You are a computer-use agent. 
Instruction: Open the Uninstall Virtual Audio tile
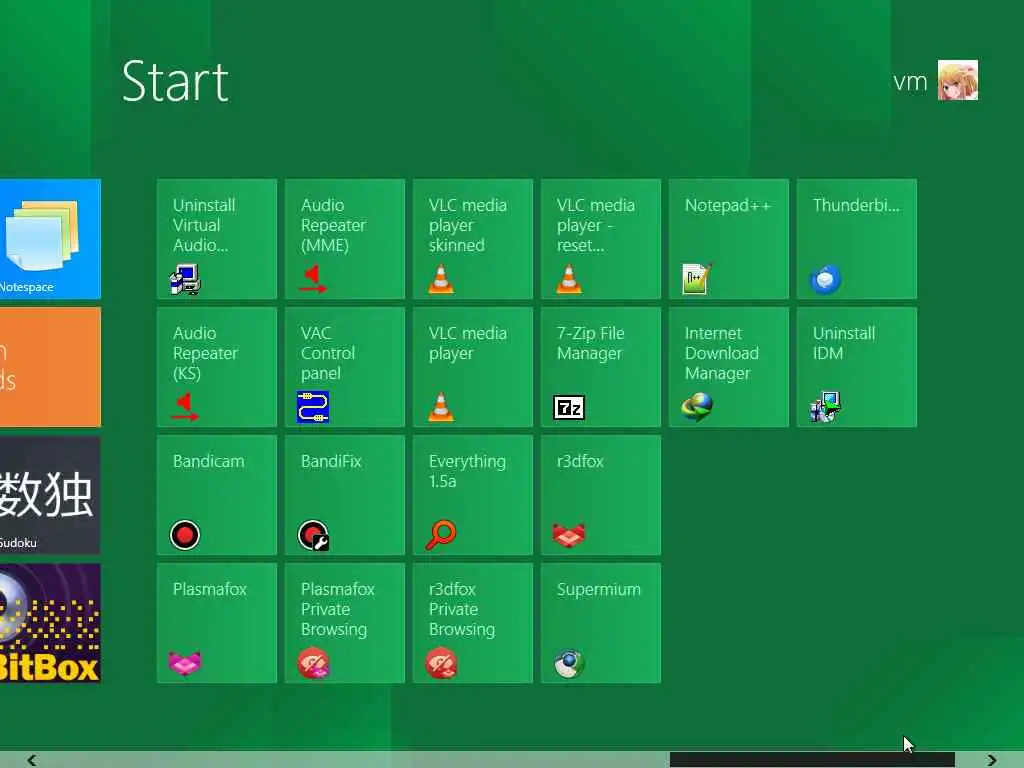pyautogui.click(x=217, y=239)
